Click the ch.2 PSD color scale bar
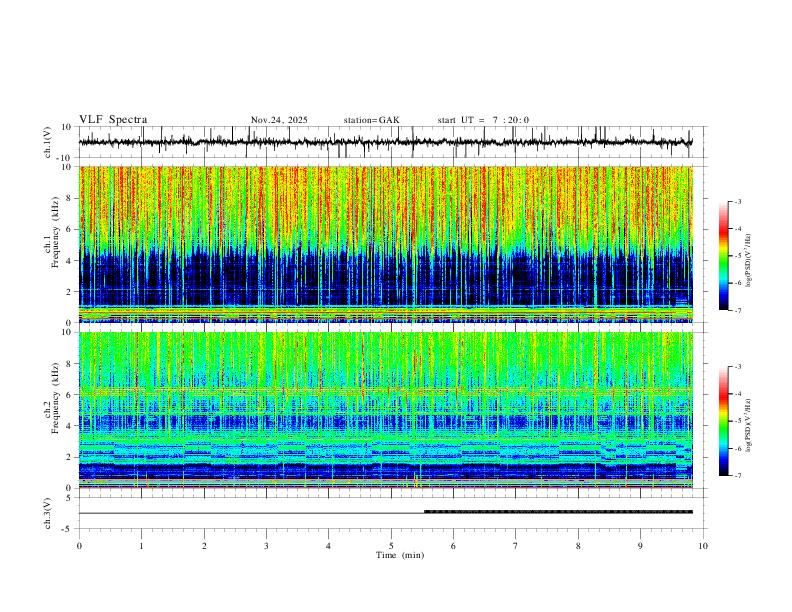792x612 pixels. tap(723, 421)
